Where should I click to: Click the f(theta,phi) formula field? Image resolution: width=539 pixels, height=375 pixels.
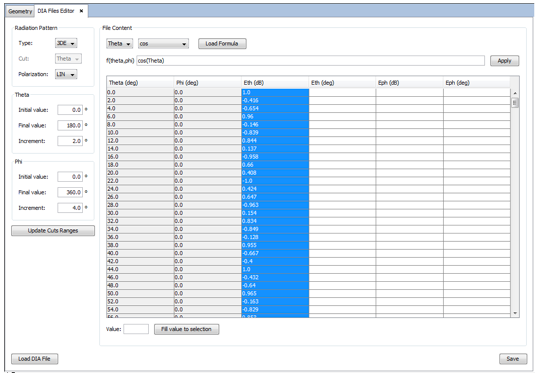pyautogui.click(x=310, y=61)
